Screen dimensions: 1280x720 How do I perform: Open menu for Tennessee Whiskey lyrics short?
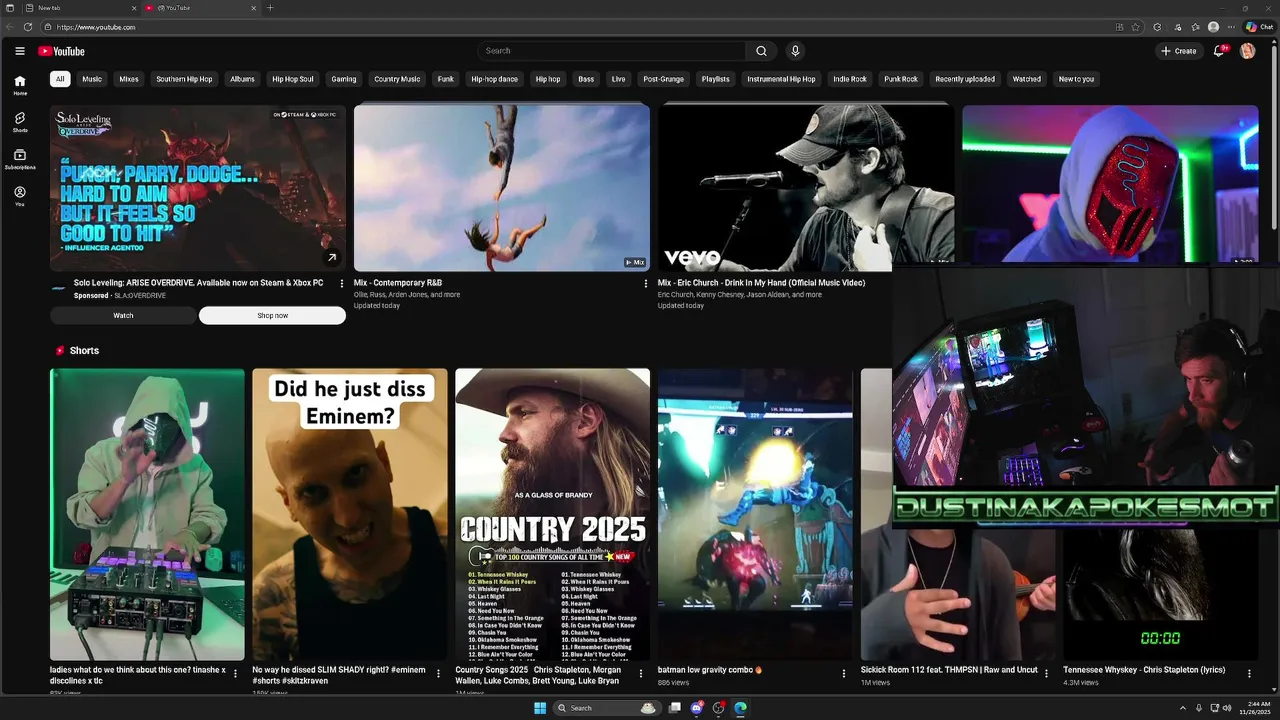point(1249,674)
